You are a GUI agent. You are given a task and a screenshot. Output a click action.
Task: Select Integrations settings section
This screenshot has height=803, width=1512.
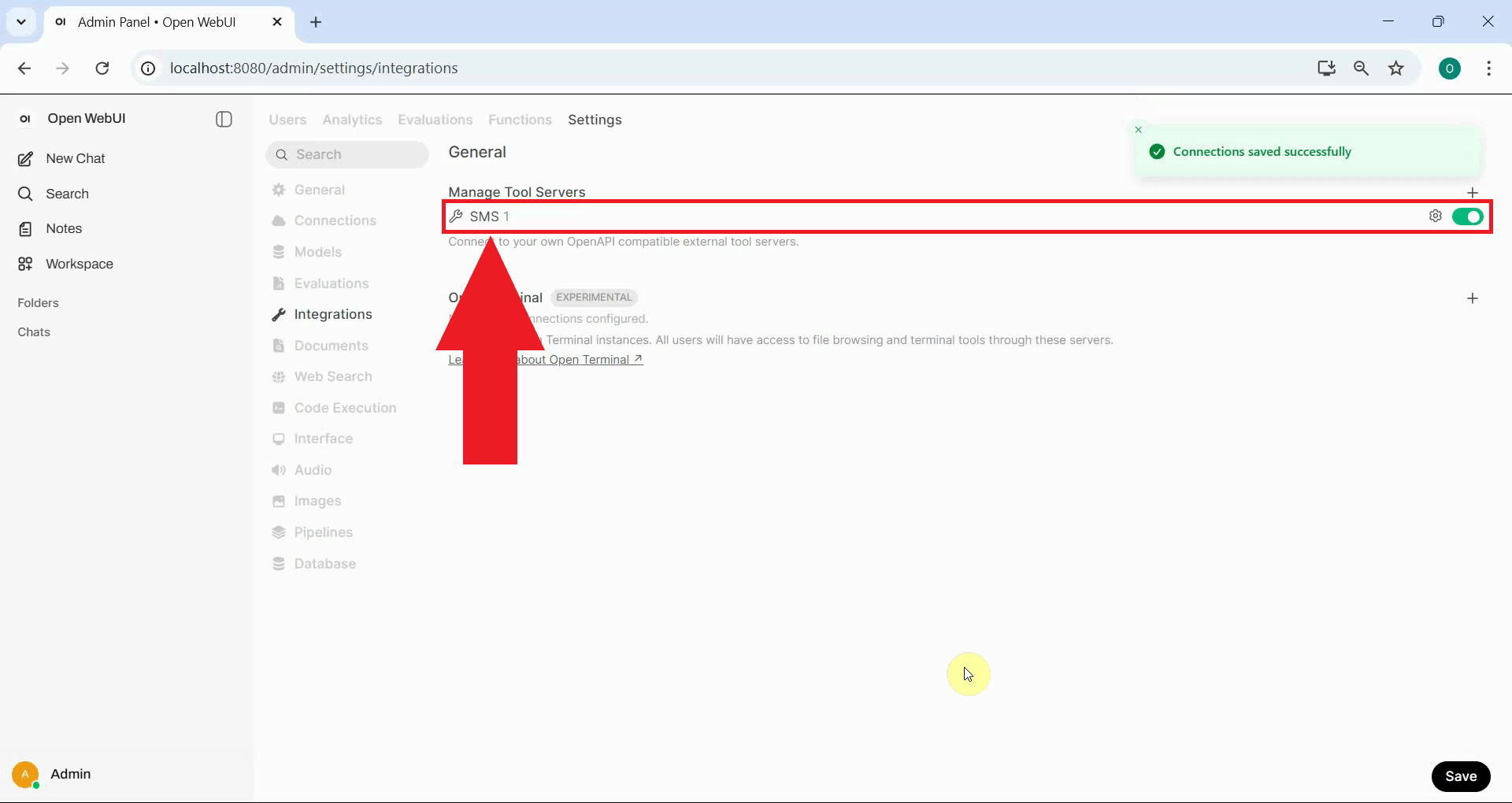click(x=332, y=314)
